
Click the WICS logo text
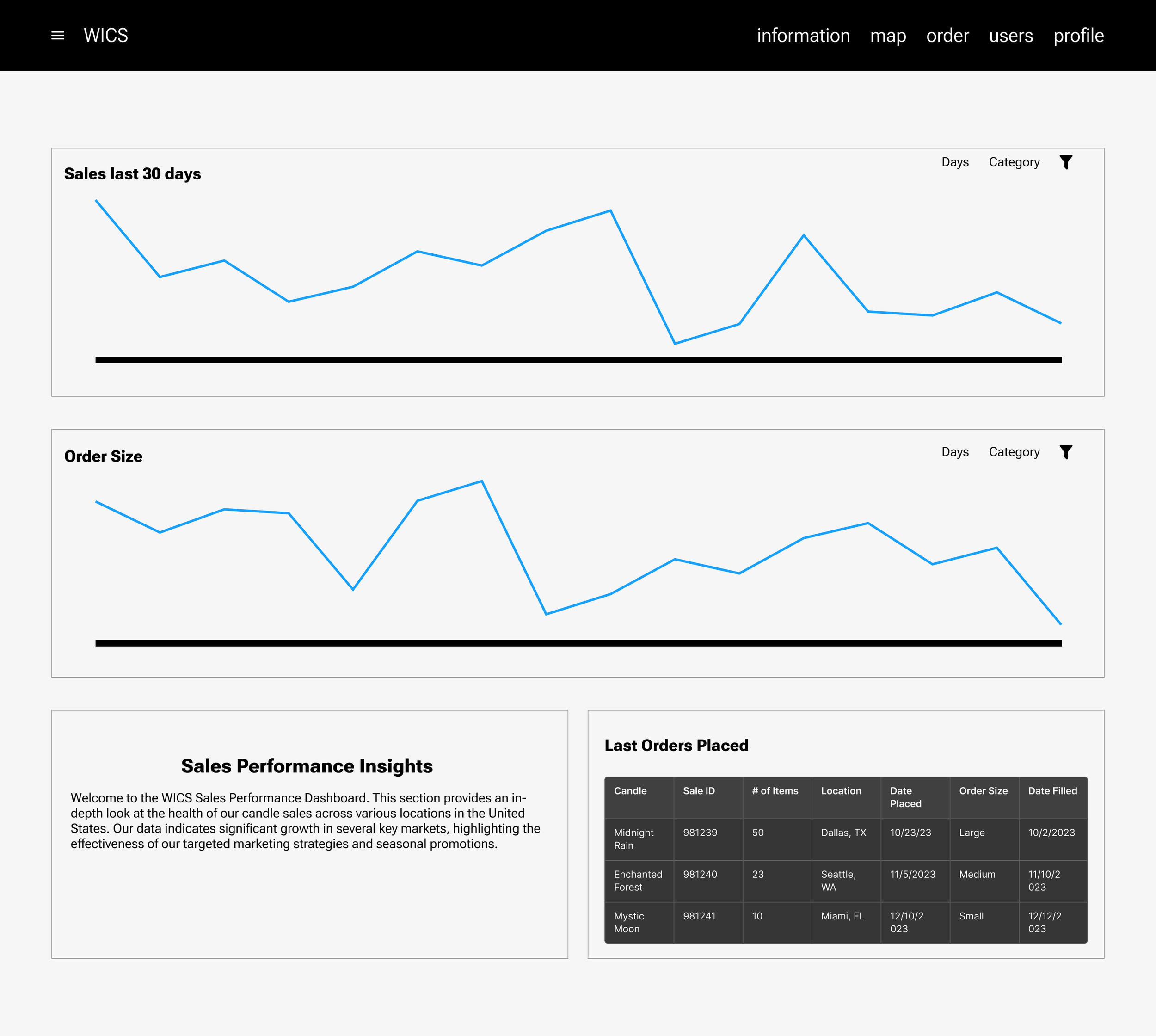pyautogui.click(x=106, y=36)
